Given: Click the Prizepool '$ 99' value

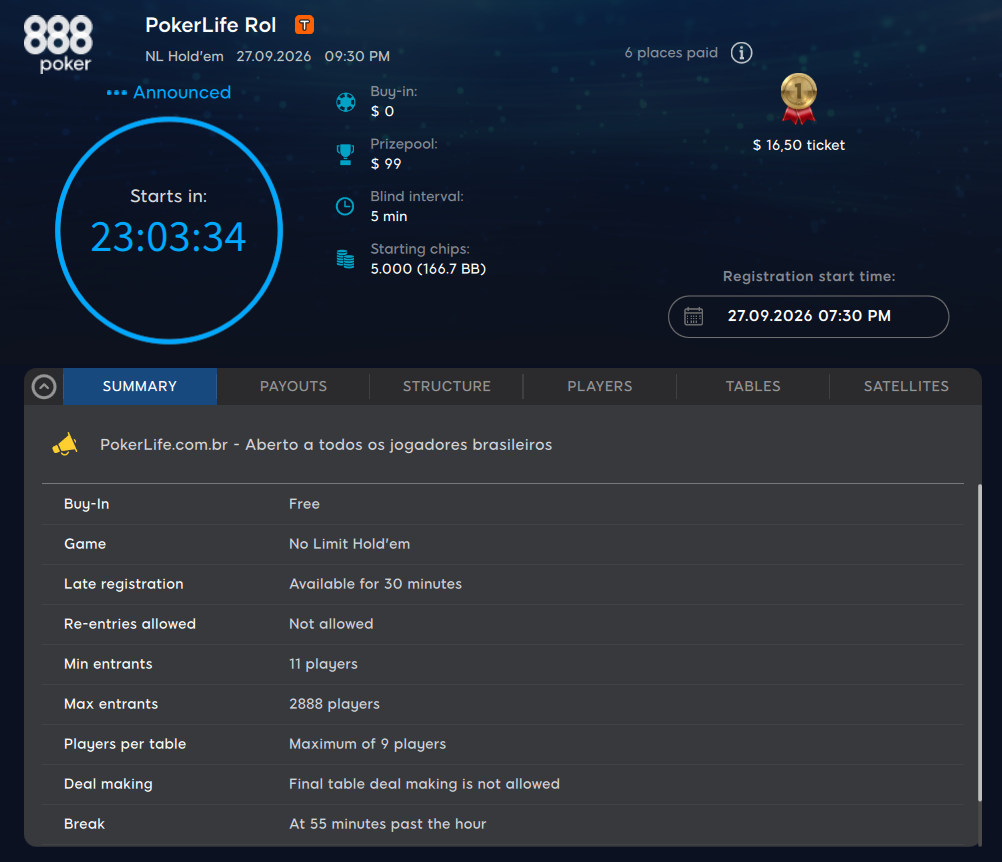Looking at the screenshot, I should pos(386,164).
